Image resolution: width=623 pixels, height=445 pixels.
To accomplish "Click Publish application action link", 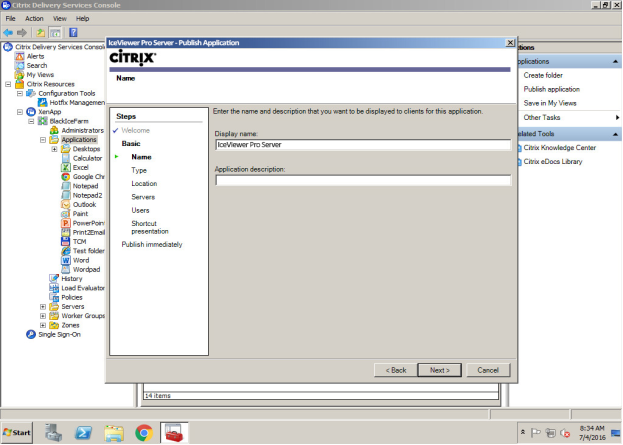I will pos(551,89).
